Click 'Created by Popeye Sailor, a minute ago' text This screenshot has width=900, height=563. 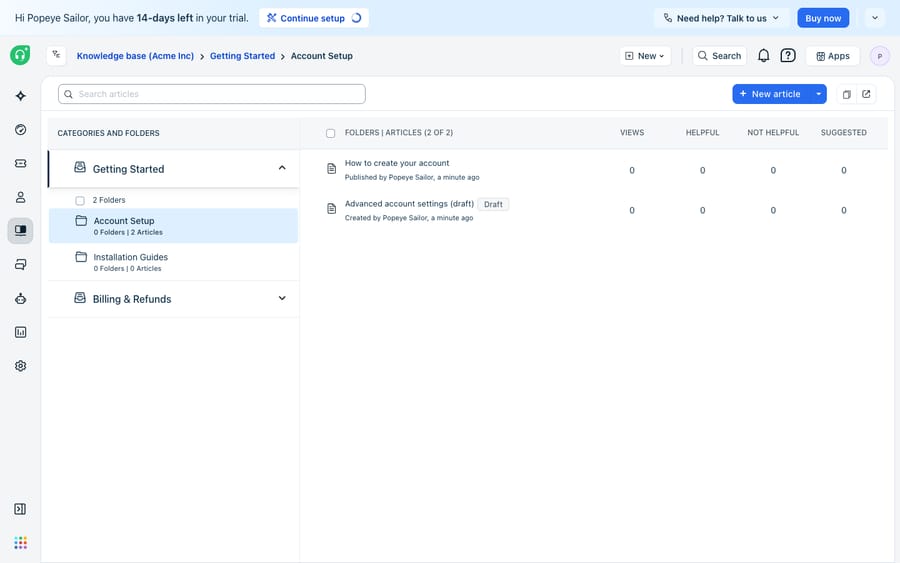tap(409, 218)
